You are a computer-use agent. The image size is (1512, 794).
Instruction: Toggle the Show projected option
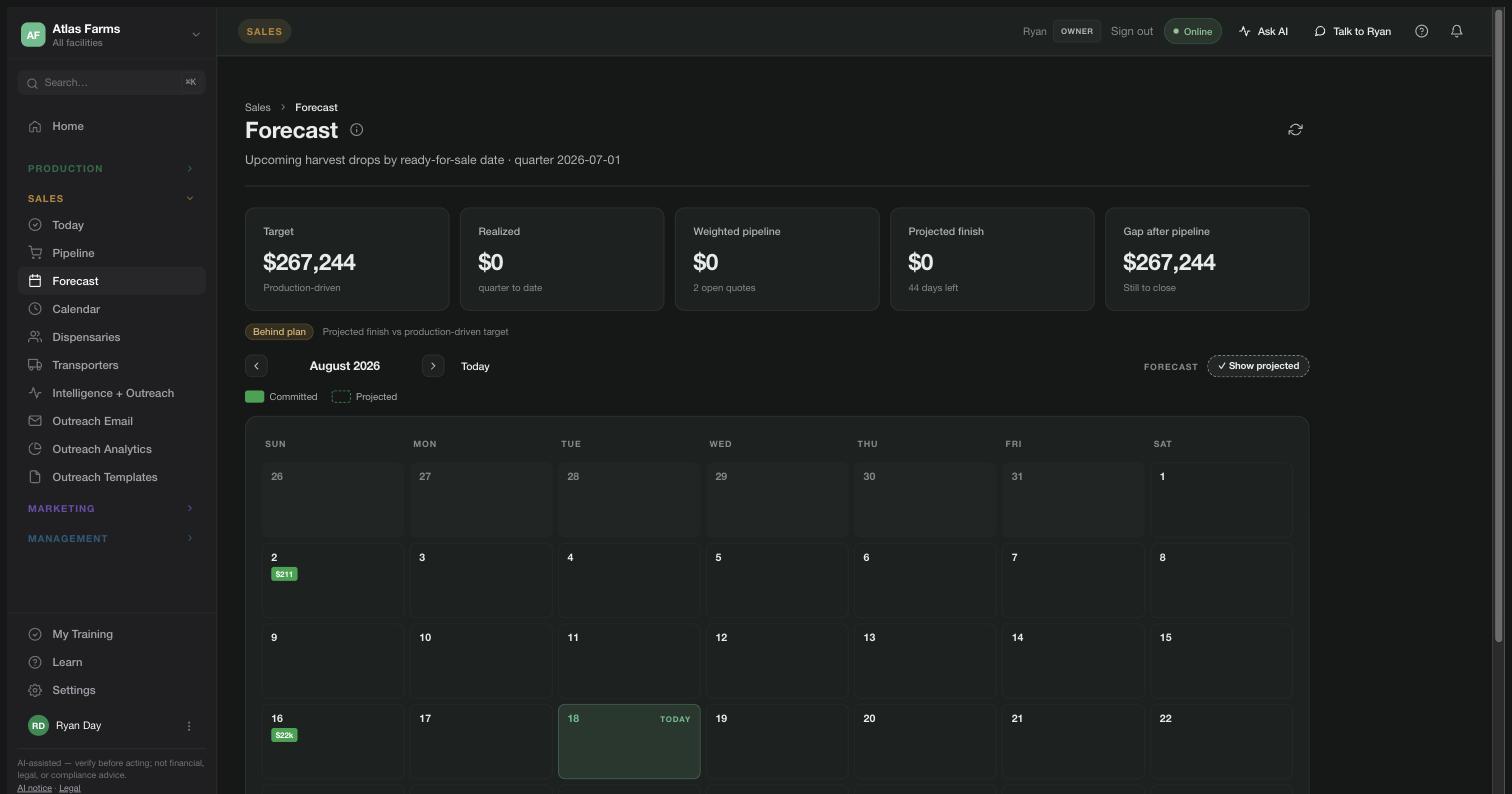tap(1258, 366)
